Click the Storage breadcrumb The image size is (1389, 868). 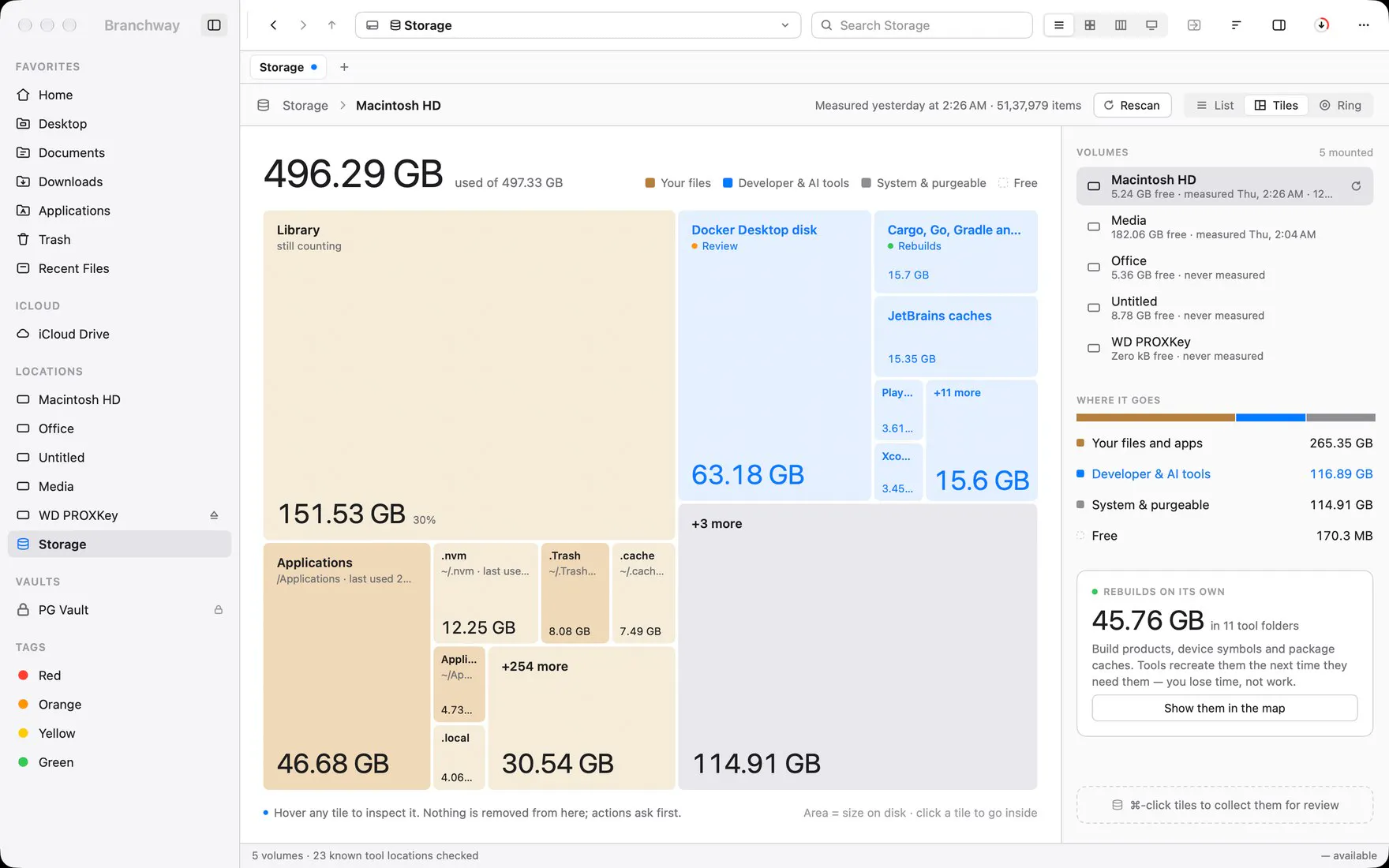[x=305, y=106]
